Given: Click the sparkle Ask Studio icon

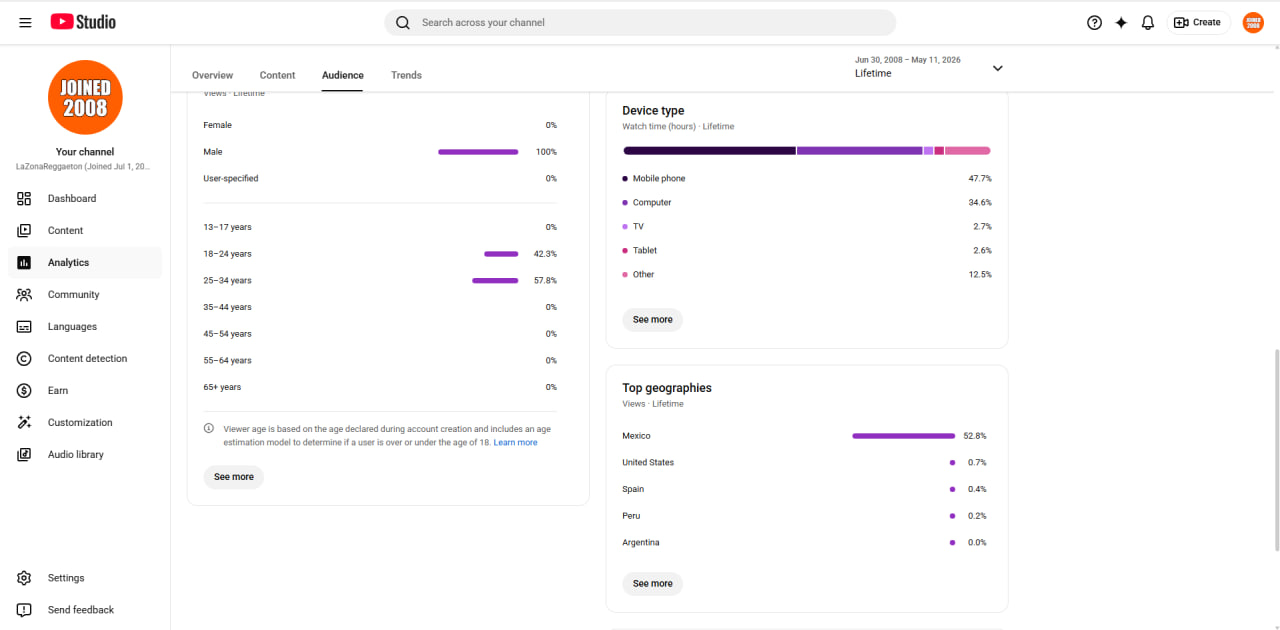Looking at the screenshot, I should coord(1121,22).
